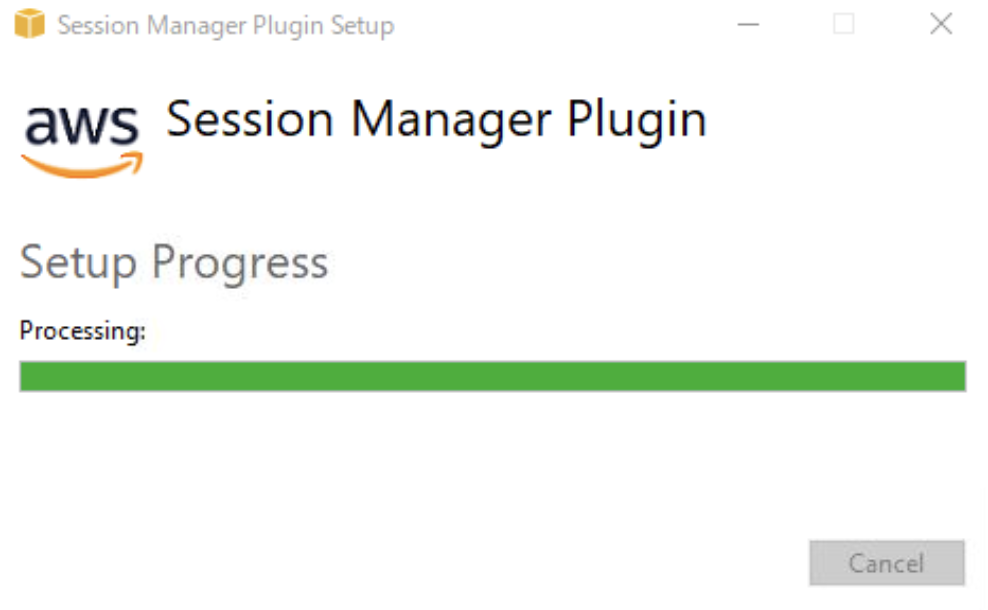
Task: Click the "Session Manager Plugin" heading
Action: coord(436,120)
